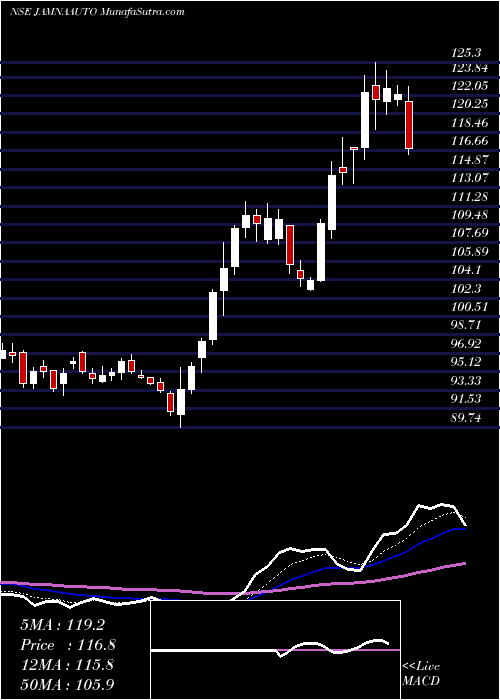Select the 96.92 price level label
The width and height of the screenshot is (500, 700).
[x=467, y=343]
